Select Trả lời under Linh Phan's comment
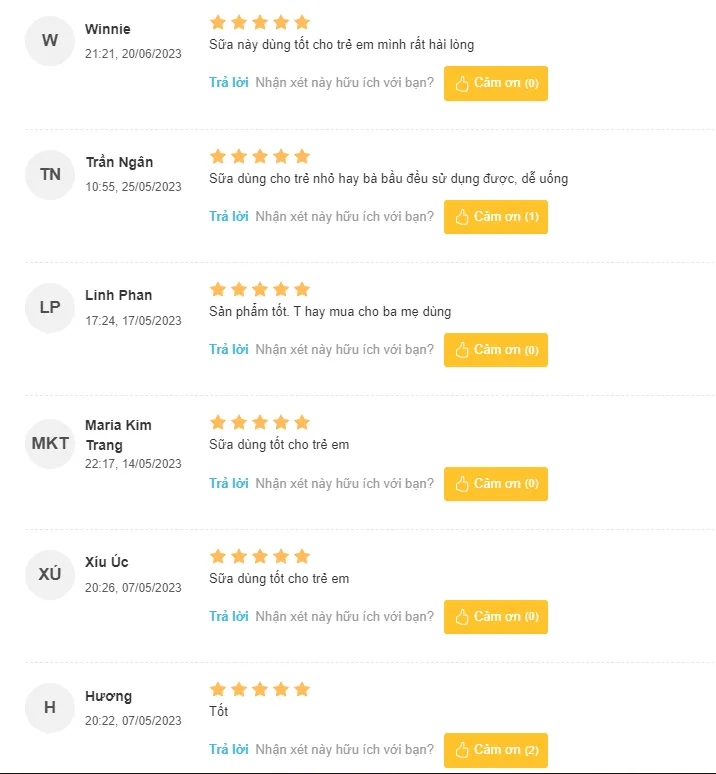This screenshot has width=716, height=774. coord(228,349)
